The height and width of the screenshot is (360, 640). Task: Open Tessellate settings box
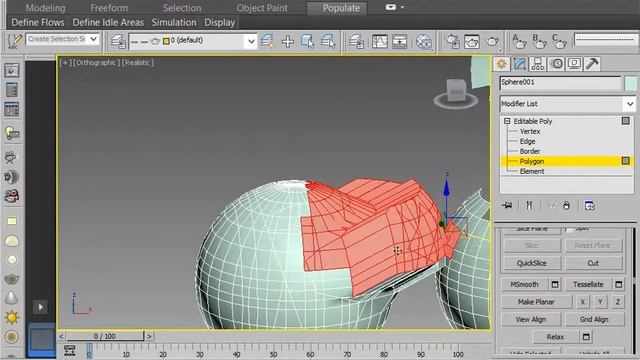pos(619,284)
